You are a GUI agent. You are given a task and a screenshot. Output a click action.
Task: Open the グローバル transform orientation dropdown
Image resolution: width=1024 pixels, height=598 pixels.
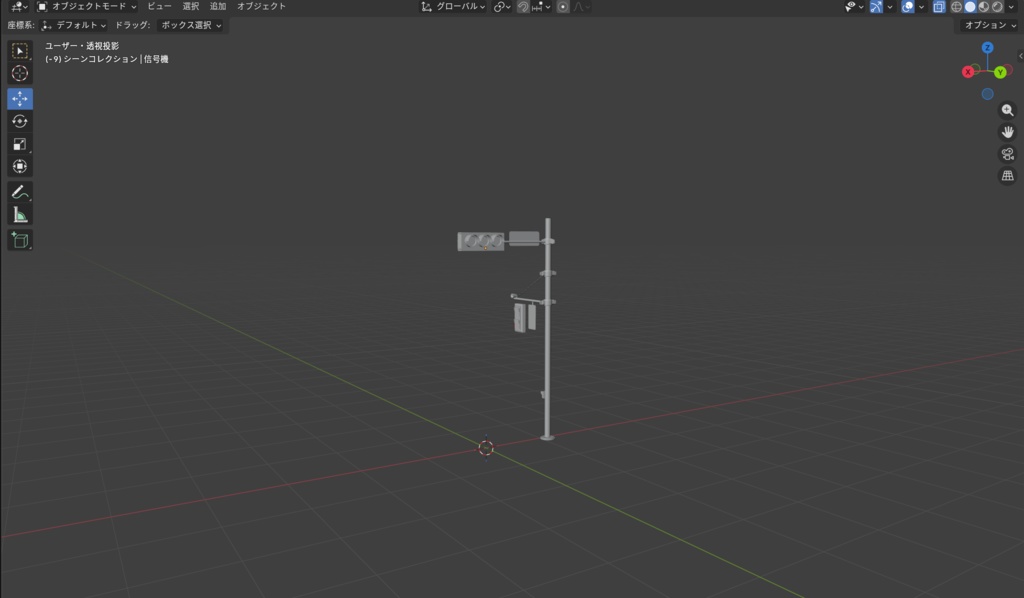453,7
